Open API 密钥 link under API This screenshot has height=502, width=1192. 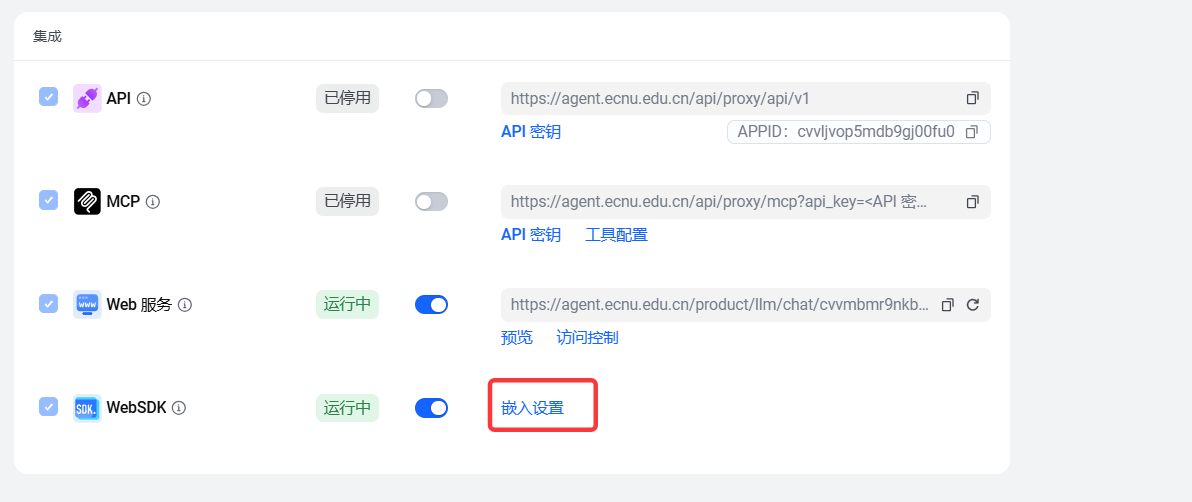(x=531, y=132)
